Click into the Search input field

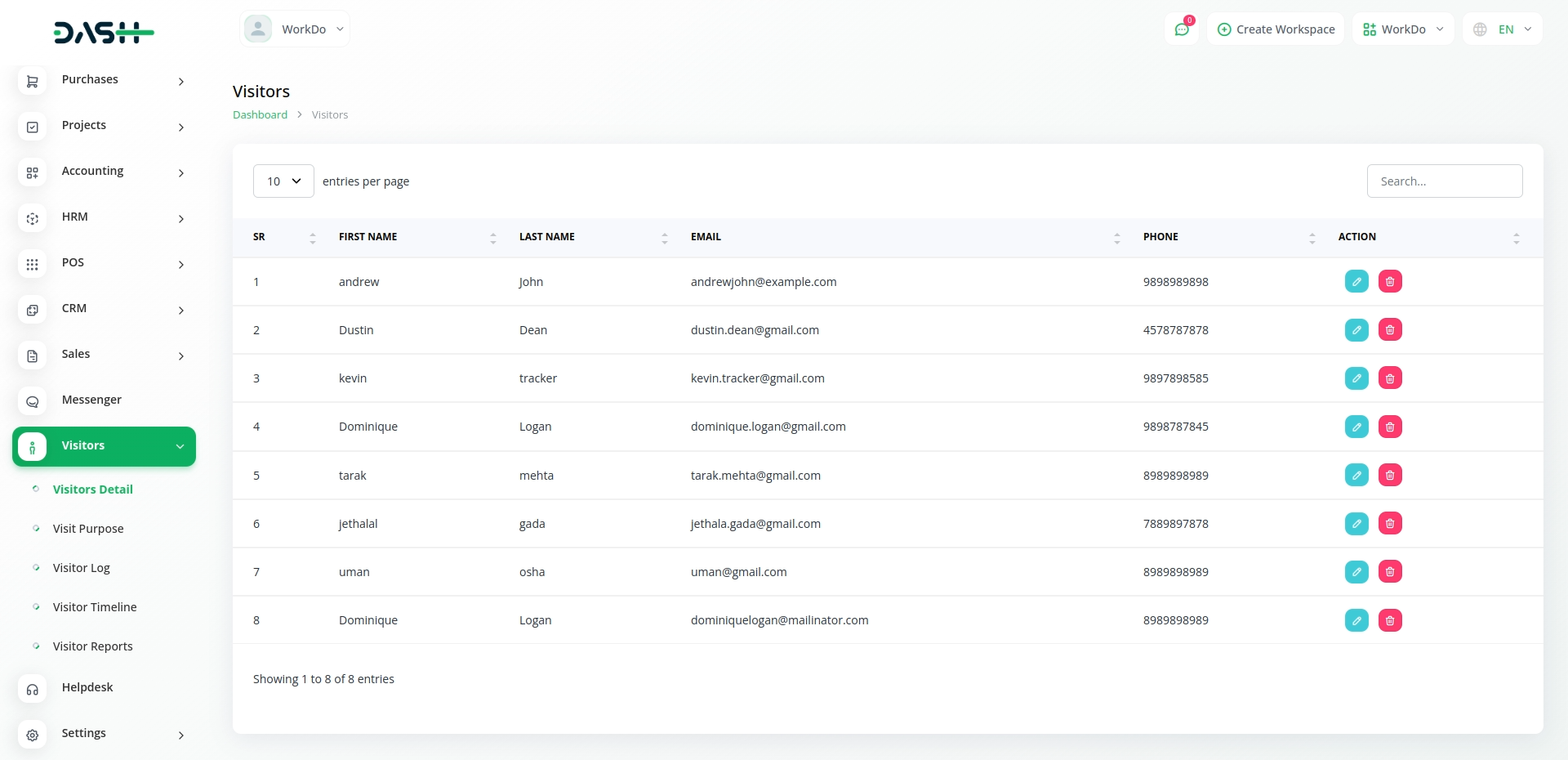[1444, 181]
